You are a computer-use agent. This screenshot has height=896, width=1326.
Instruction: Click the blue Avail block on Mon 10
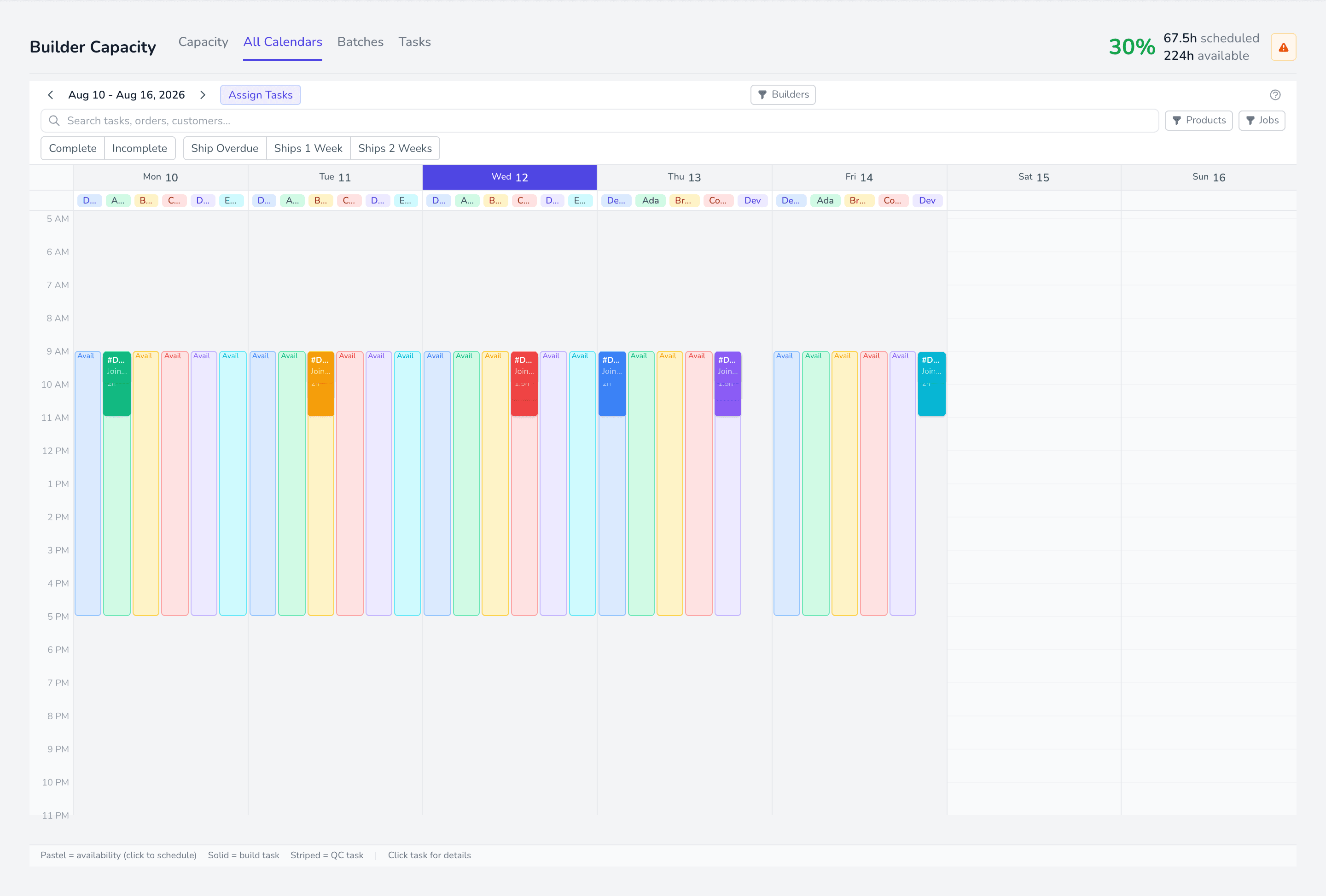coord(88,483)
